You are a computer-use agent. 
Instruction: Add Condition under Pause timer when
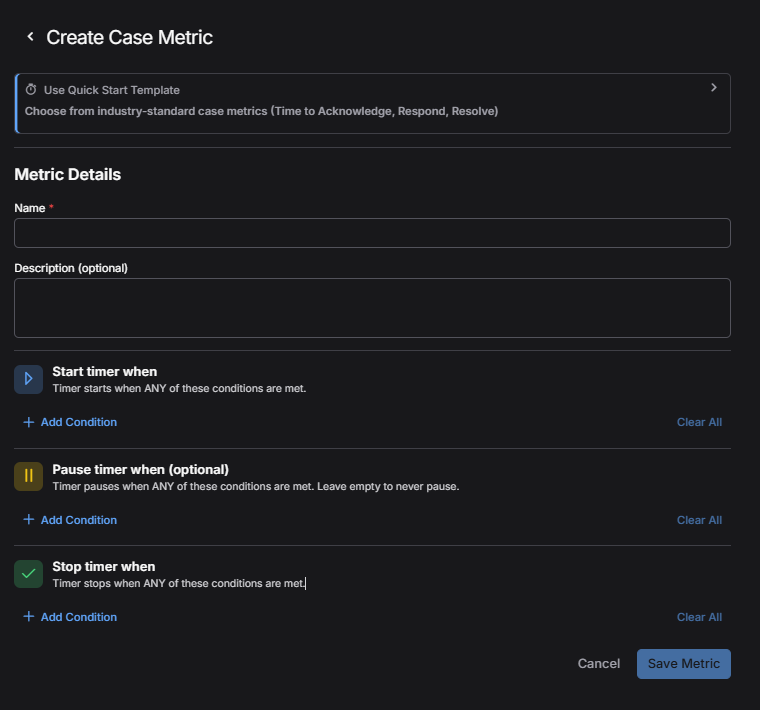pyautogui.click(x=70, y=520)
